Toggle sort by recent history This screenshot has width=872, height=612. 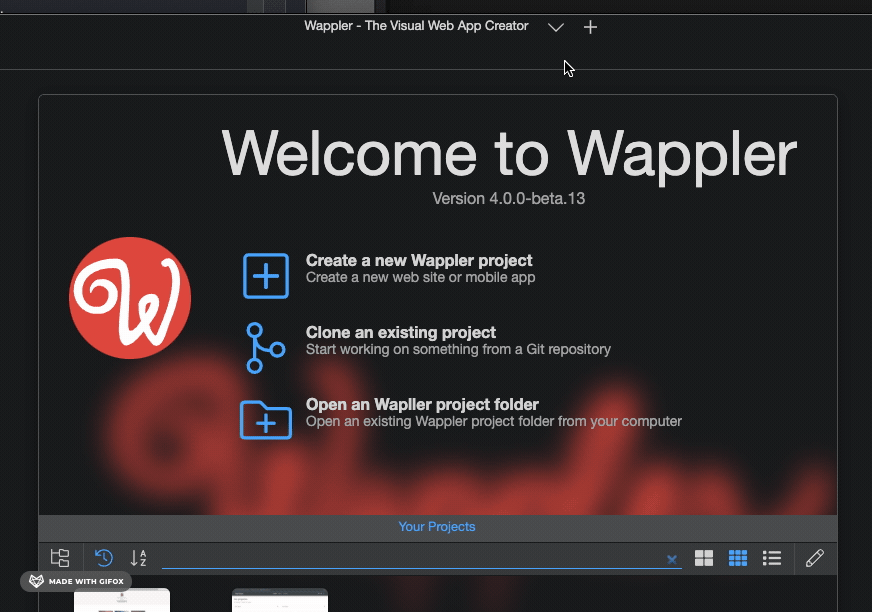coord(104,558)
